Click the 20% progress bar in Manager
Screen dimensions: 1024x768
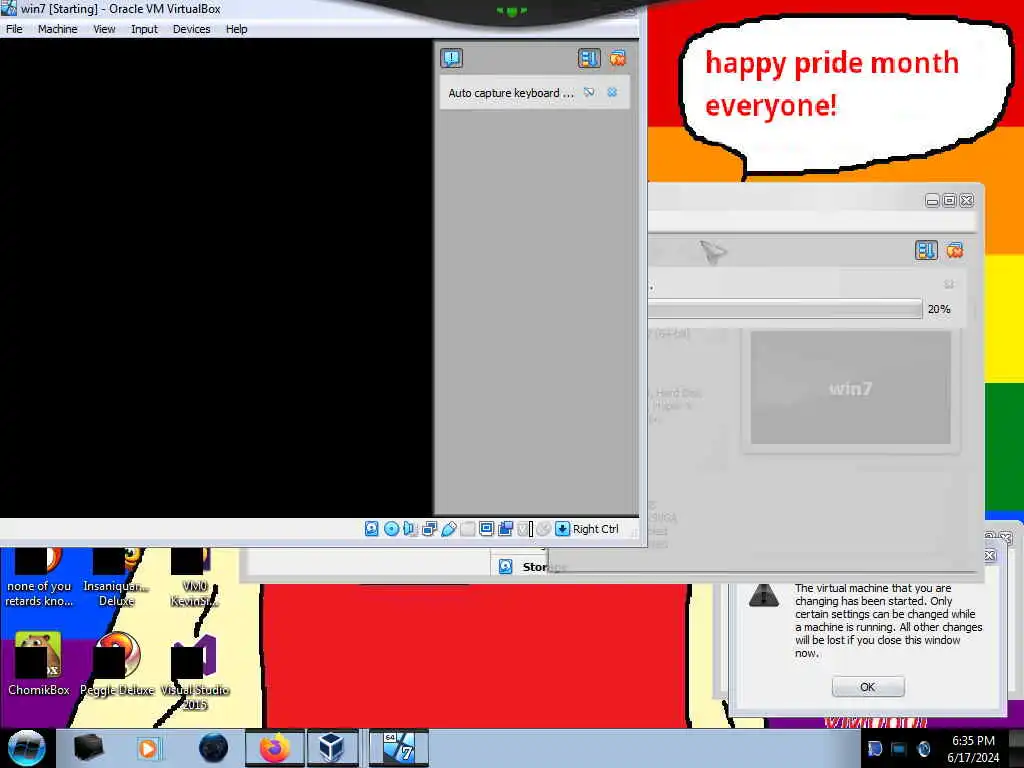click(x=785, y=309)
